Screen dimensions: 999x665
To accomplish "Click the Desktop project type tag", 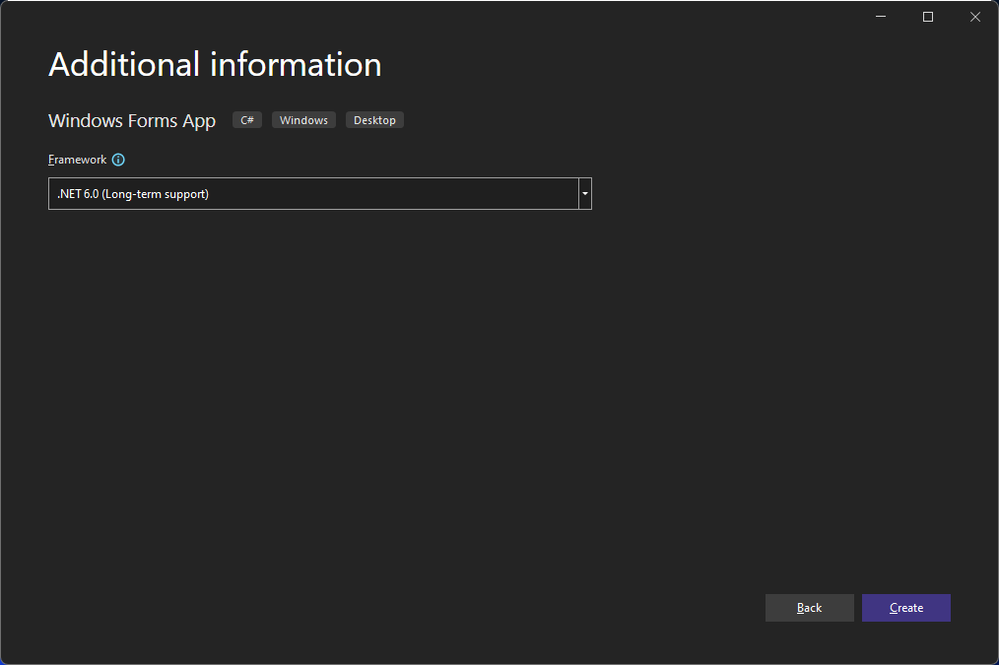I will coord(375,120).
